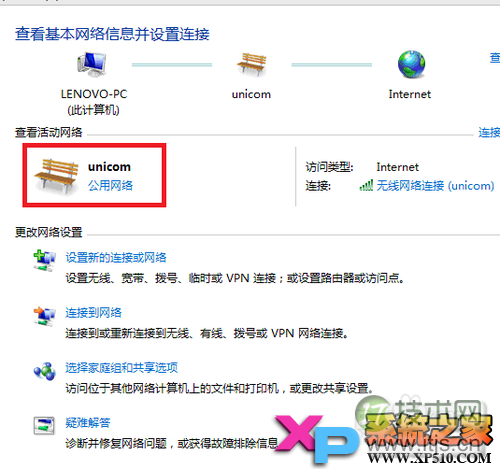
Task: Click the Internet label under the globe
Action: 410,94
